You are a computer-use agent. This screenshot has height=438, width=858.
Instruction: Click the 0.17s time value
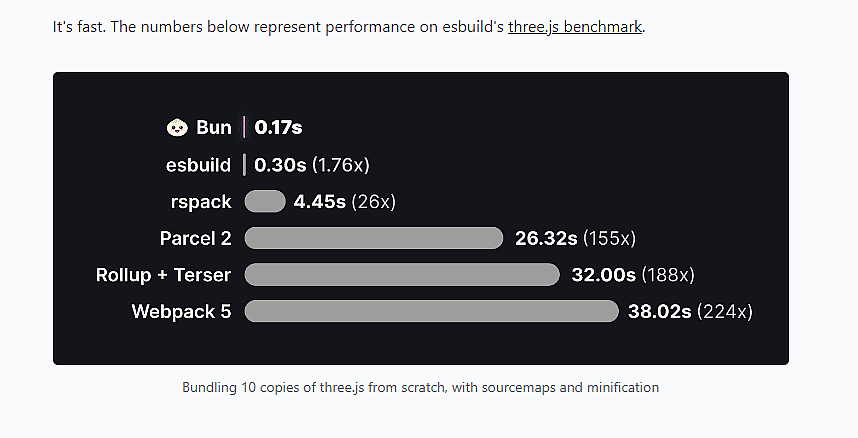pyautogui.click(x=279, y=128)
